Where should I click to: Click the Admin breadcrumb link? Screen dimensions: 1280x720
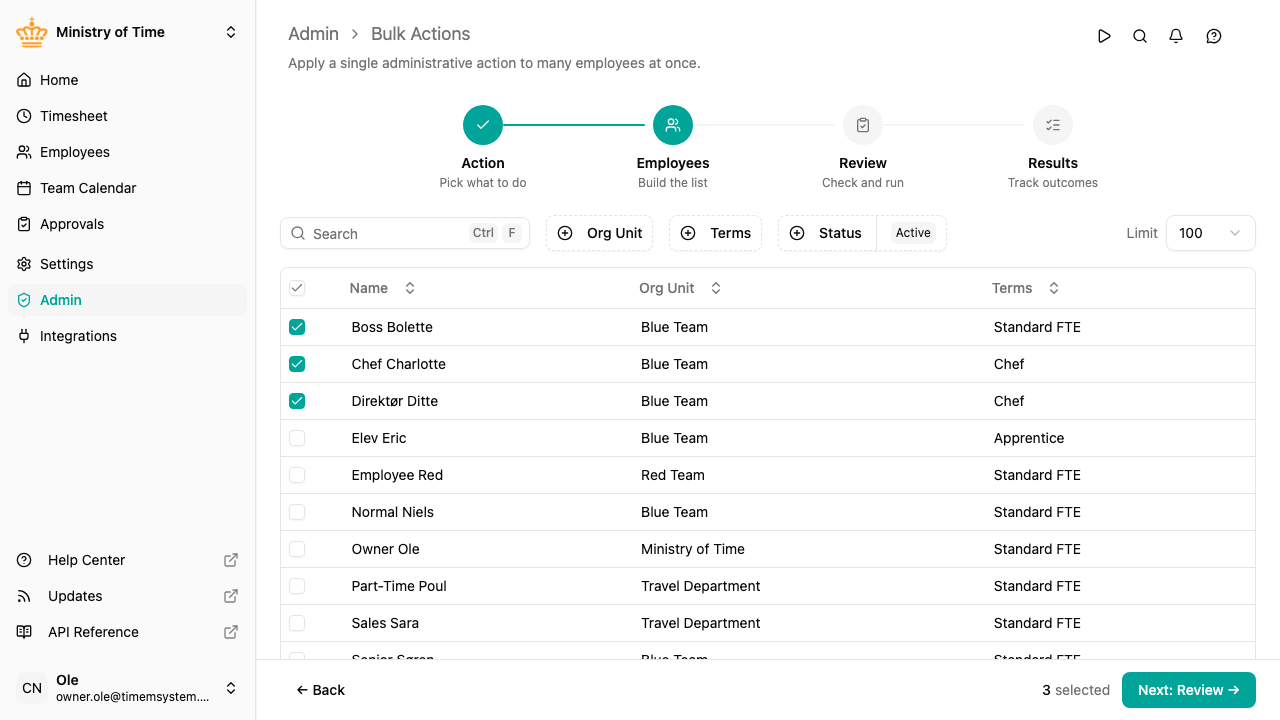point(313,34)
